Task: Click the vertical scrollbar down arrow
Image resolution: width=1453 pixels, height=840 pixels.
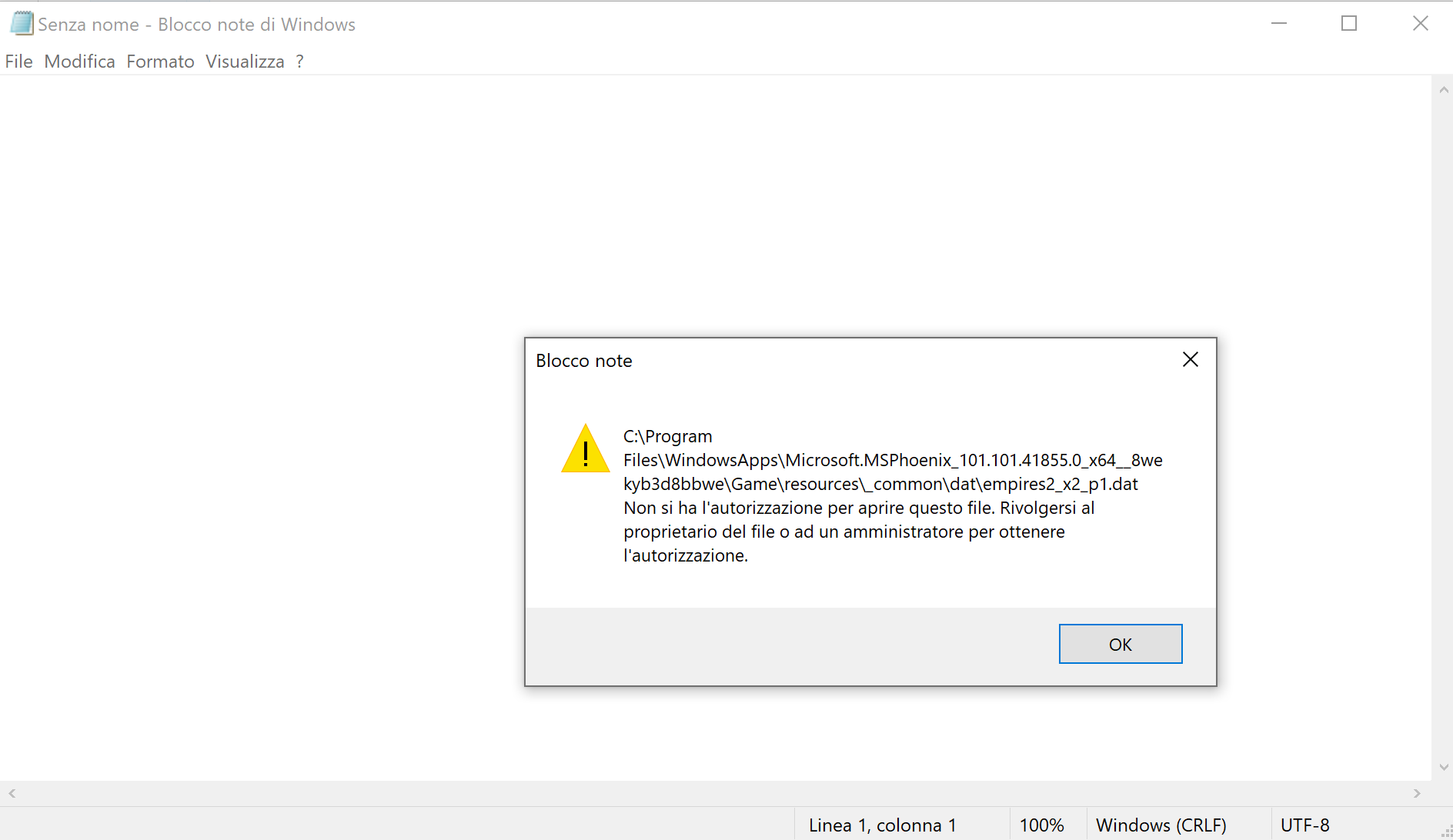Action: [x=1444, y=767]
